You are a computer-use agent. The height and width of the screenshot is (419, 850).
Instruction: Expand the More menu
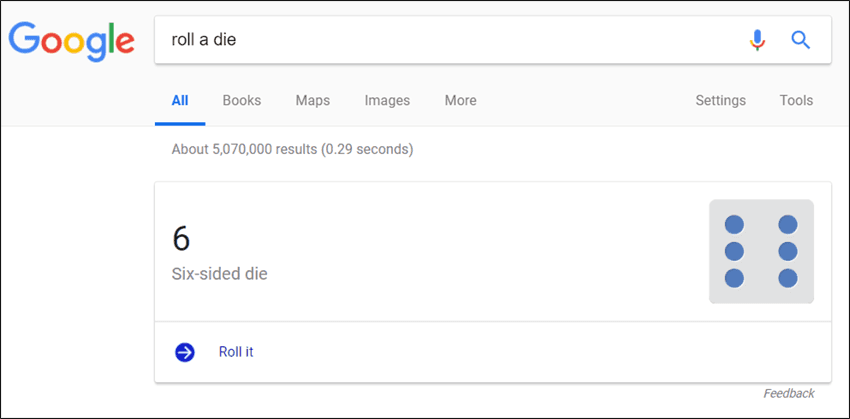point(461,101)
